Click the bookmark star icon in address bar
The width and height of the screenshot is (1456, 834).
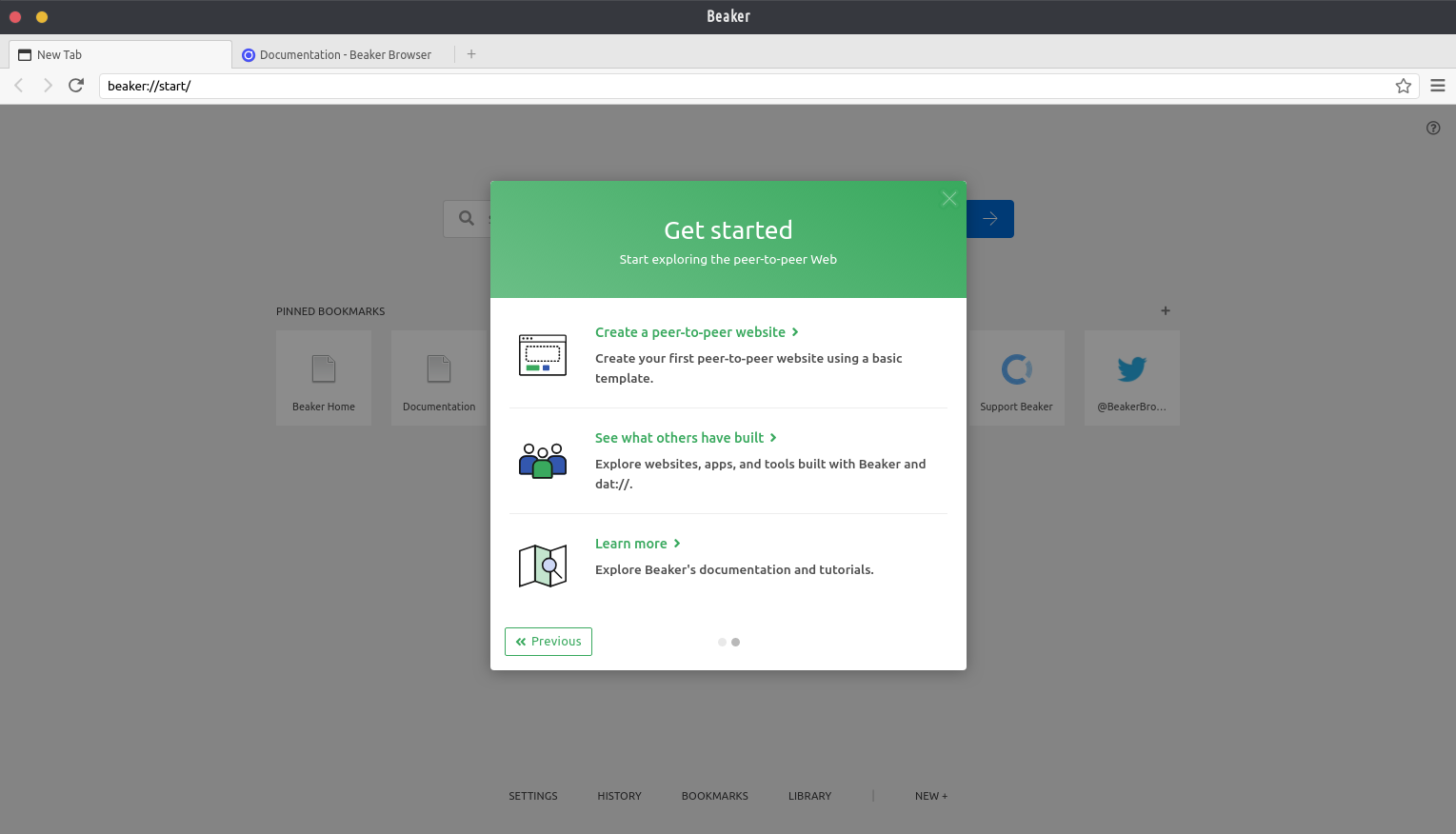point(1403,86)
